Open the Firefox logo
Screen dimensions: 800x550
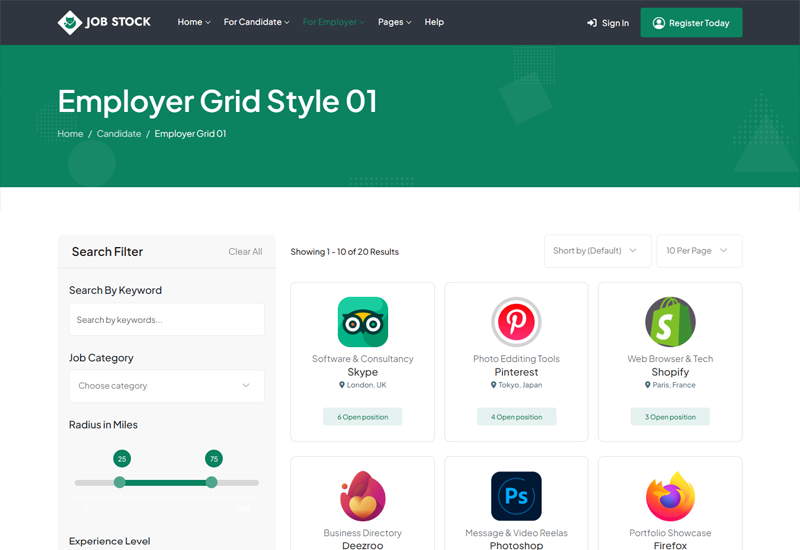point(670,496)
